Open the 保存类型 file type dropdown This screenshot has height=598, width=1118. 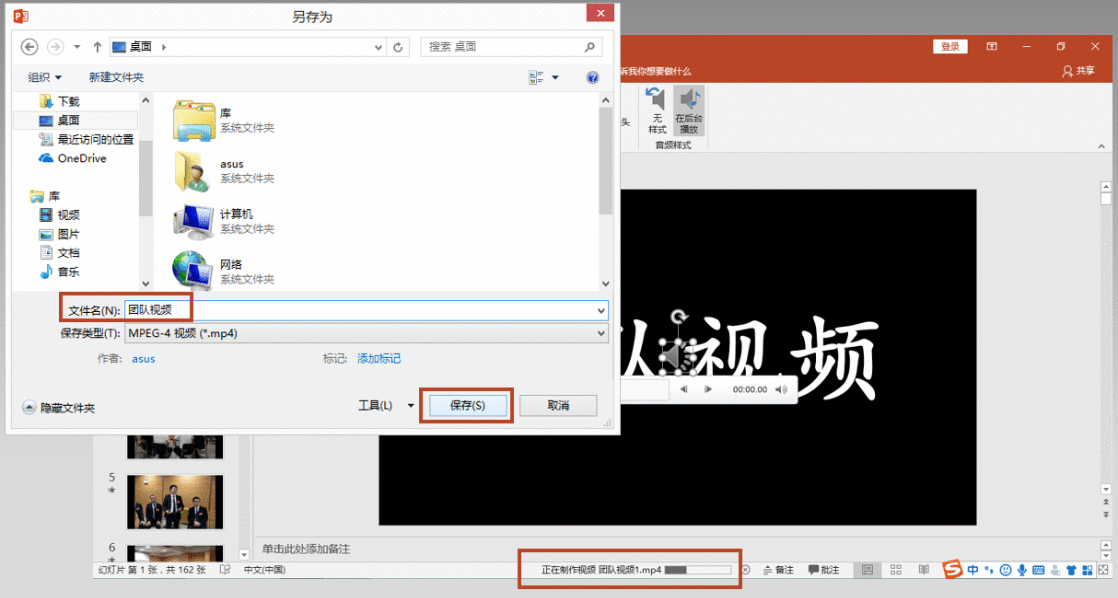pyautogui.click(x=600, y=333)
